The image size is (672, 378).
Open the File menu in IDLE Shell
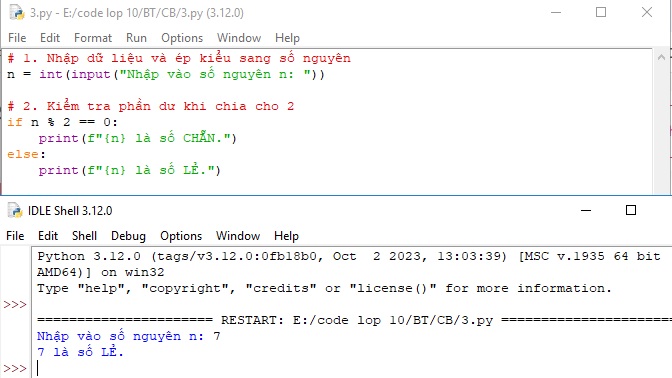point(15,236)
